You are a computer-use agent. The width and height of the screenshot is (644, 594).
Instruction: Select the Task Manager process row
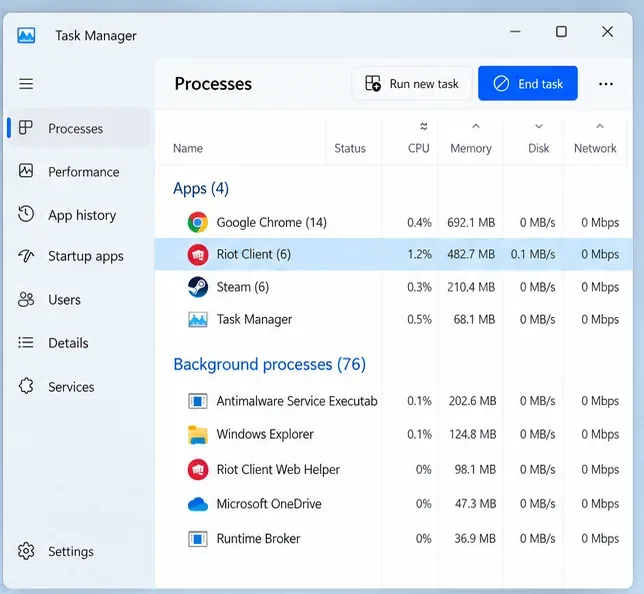393,319
